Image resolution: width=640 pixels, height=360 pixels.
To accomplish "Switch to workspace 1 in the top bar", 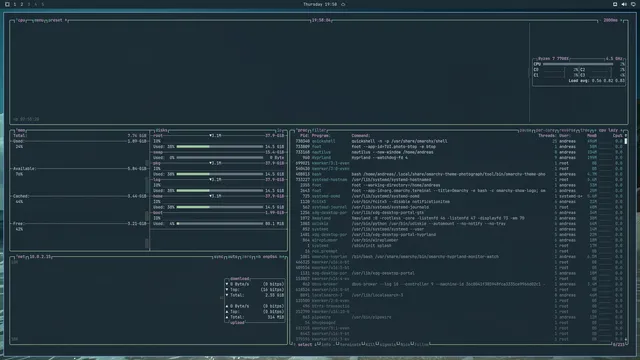I will pos(15,4).
